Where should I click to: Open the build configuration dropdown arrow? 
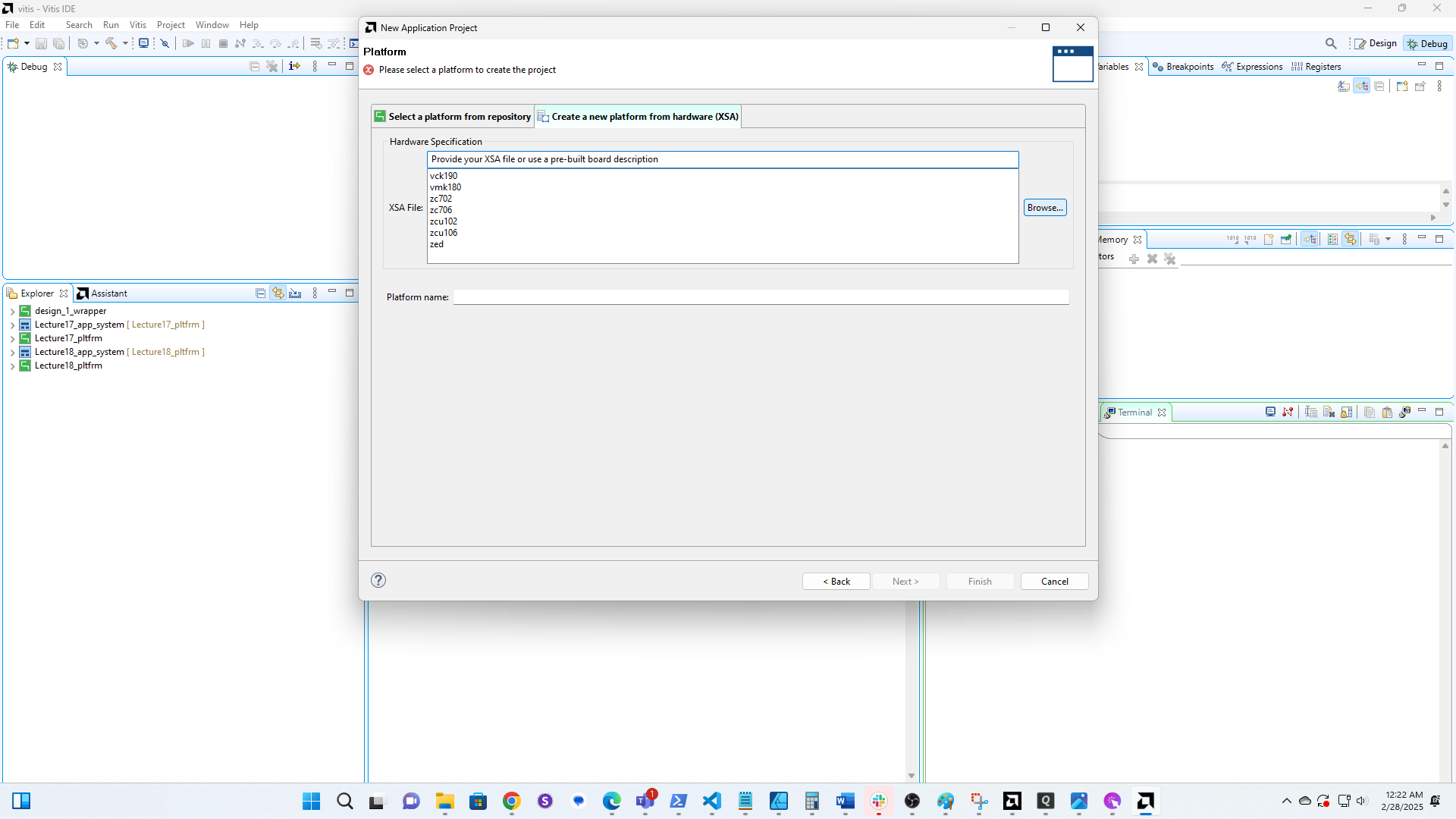point(125,43)
